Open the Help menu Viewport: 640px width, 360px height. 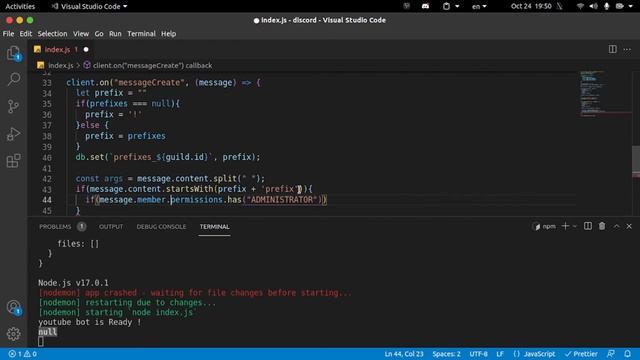(168, 34)
